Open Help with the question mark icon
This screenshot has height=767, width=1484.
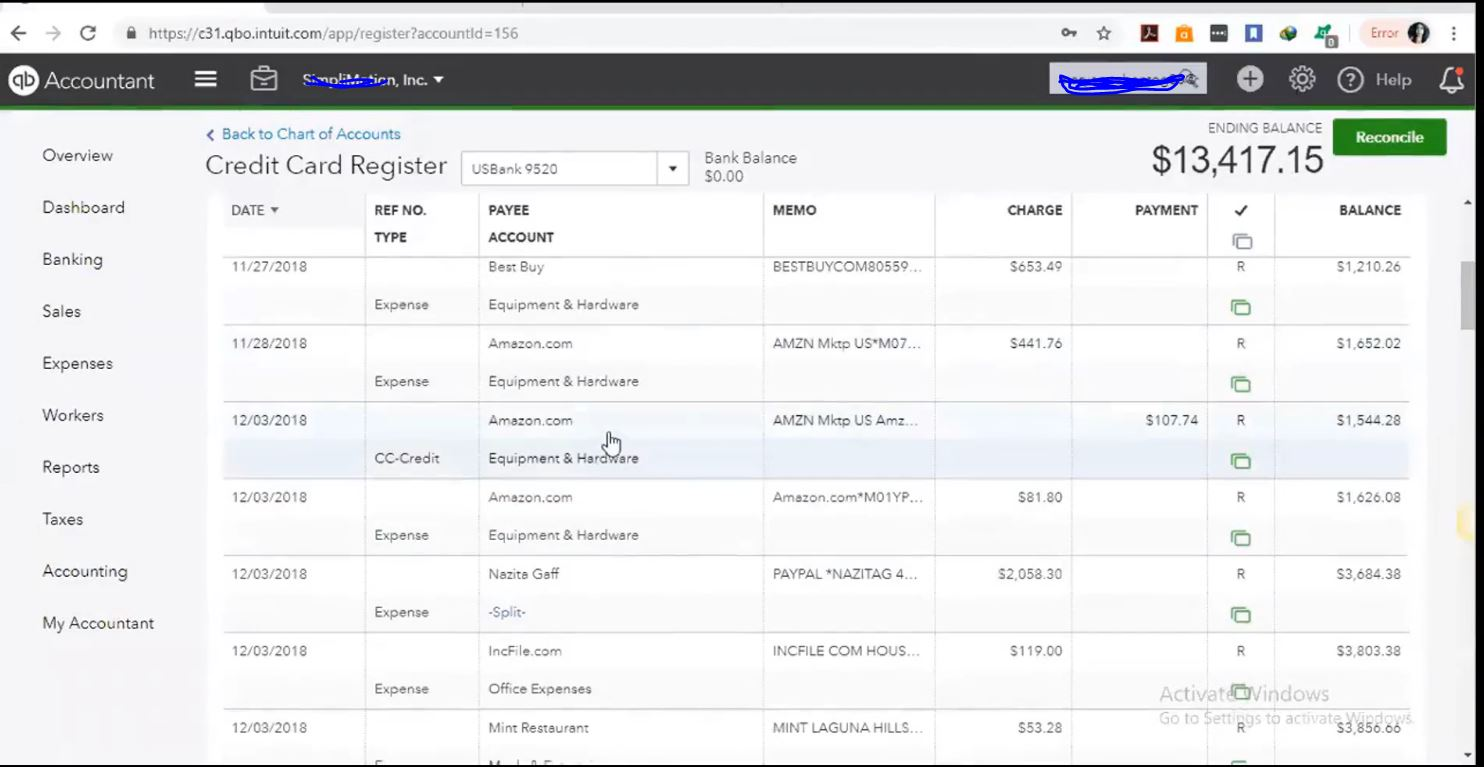(1351, 80)
